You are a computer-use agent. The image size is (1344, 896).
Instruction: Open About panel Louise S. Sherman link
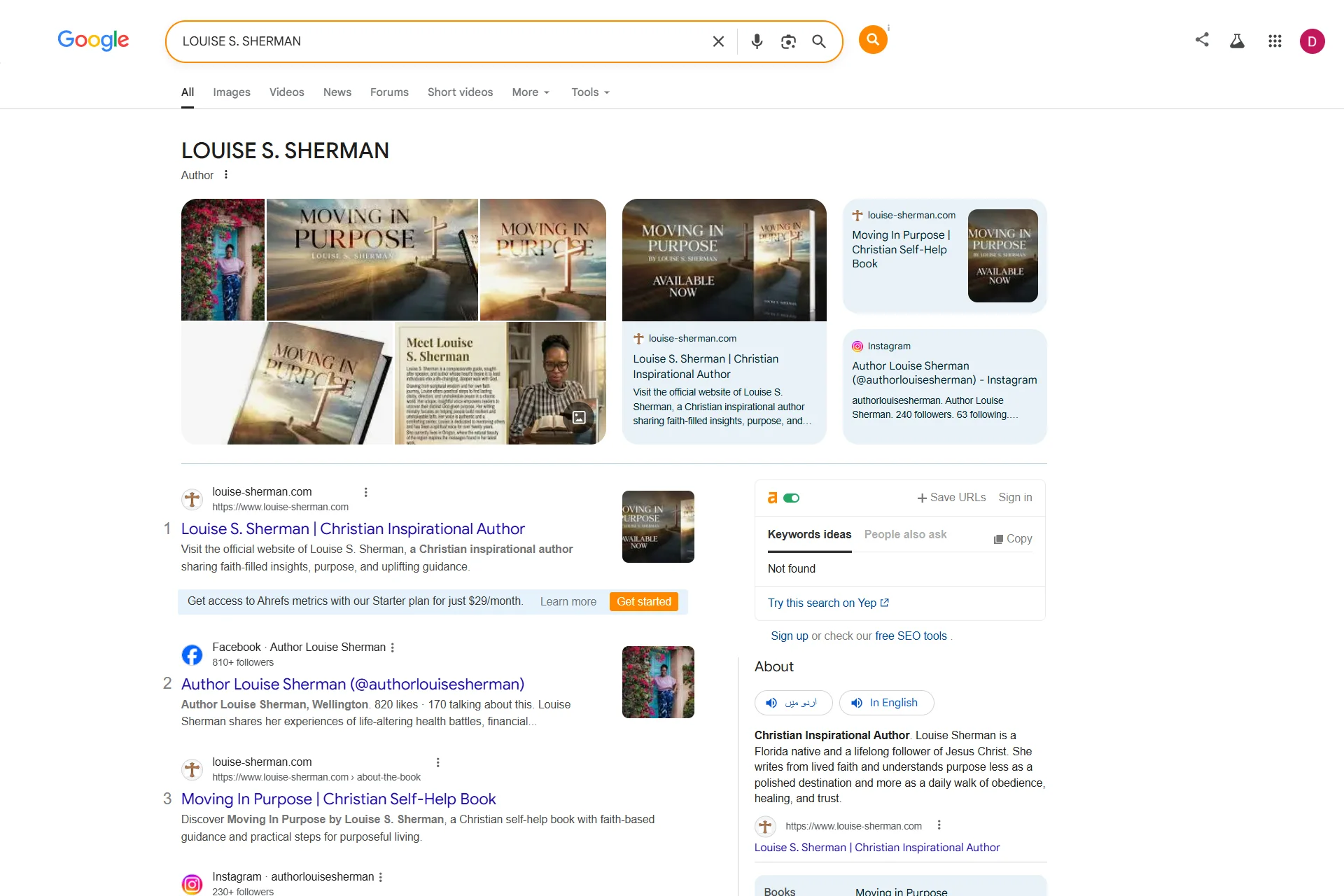tap(877, 848)
